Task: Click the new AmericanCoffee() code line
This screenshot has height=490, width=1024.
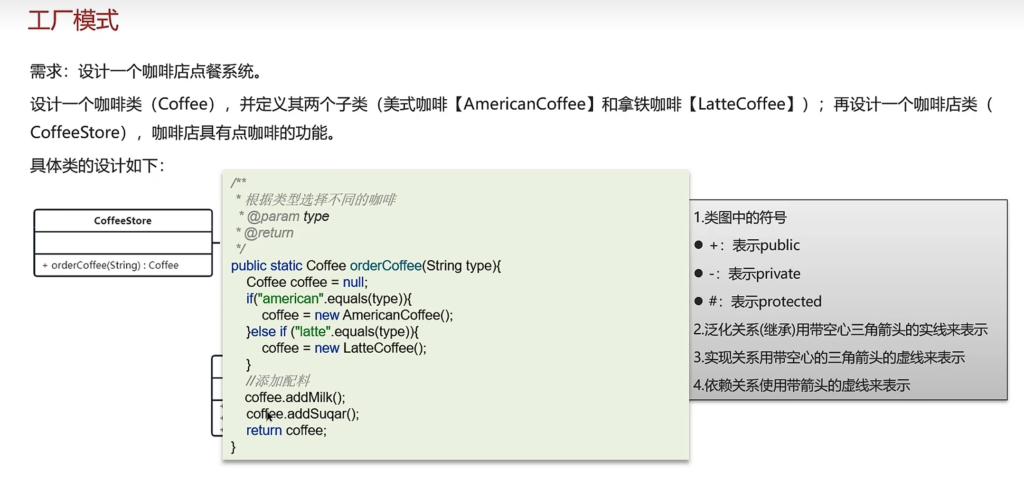Action: (357, 314)
